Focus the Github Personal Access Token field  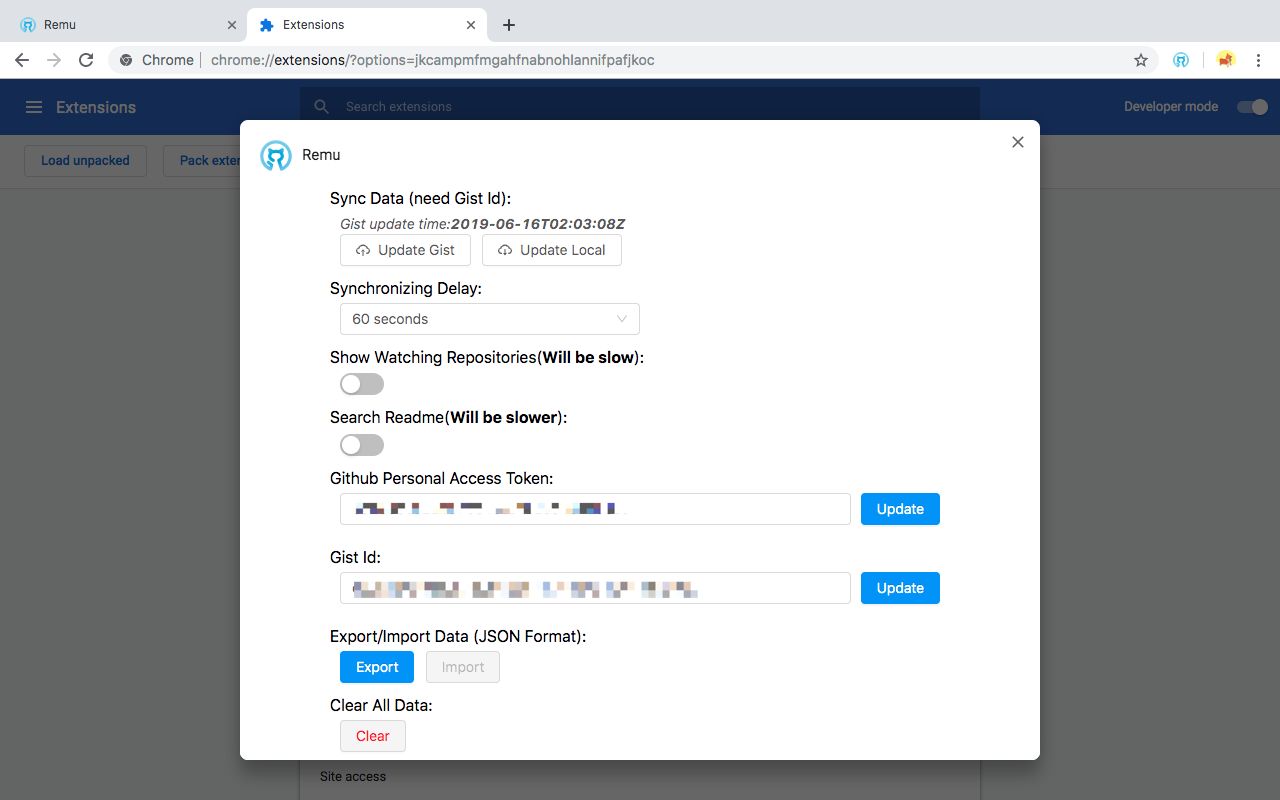click(595, 509)
